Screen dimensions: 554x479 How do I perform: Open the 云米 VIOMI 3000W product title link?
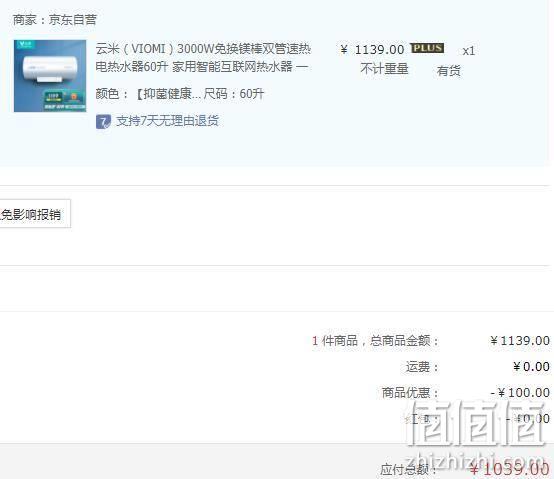coord(203,57)
